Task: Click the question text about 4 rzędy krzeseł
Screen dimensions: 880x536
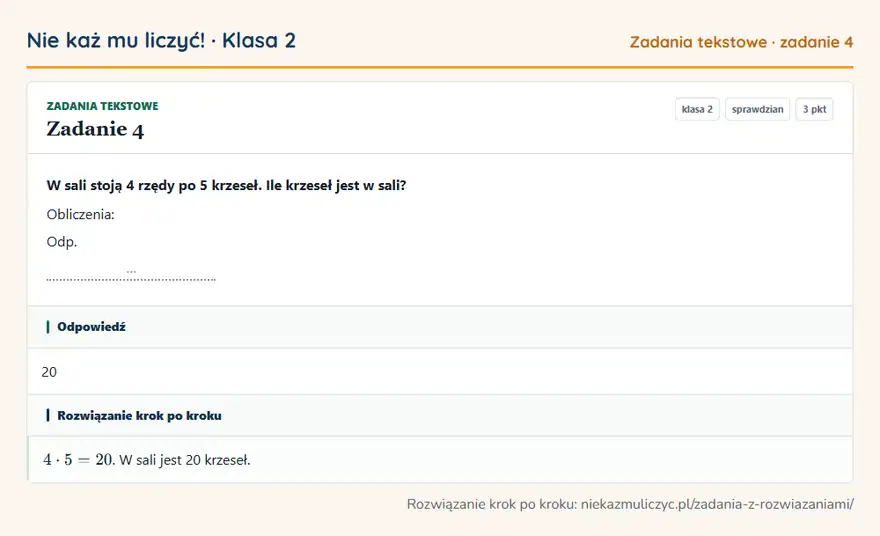Action: click(x=226, y=185)
